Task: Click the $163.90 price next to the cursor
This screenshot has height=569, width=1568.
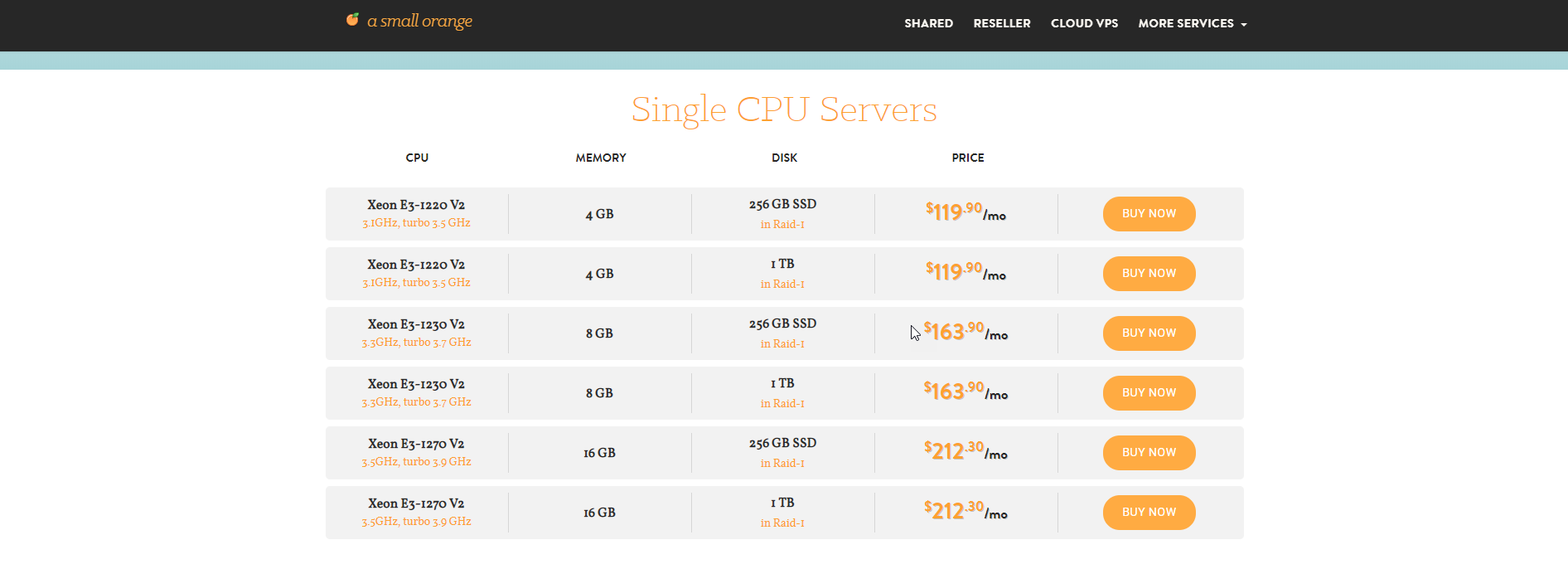Action: point(965,332)
